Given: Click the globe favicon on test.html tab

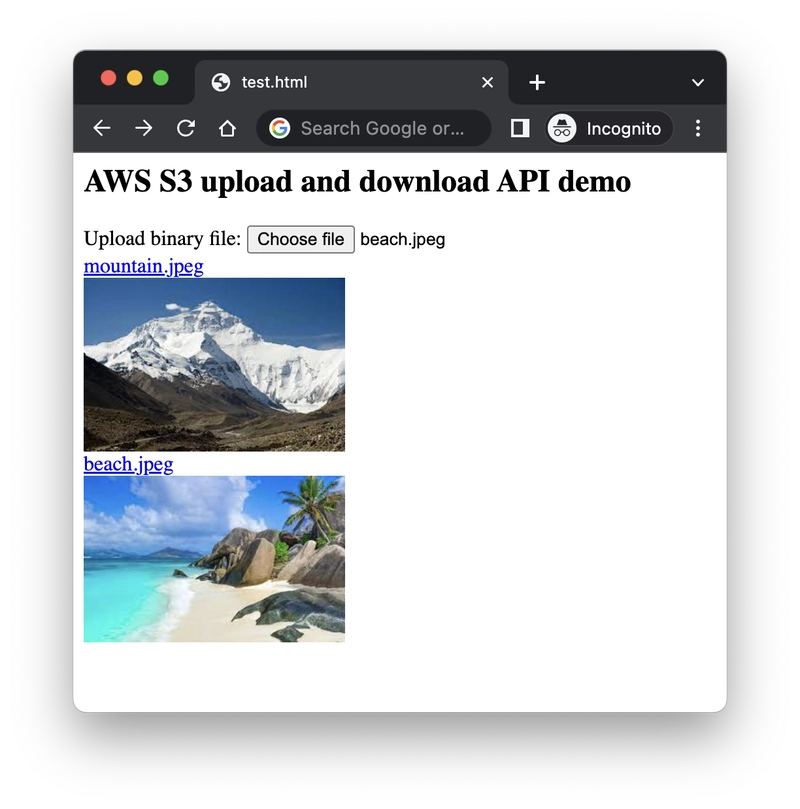Looking at the screenshot, I should pos(221,82).
